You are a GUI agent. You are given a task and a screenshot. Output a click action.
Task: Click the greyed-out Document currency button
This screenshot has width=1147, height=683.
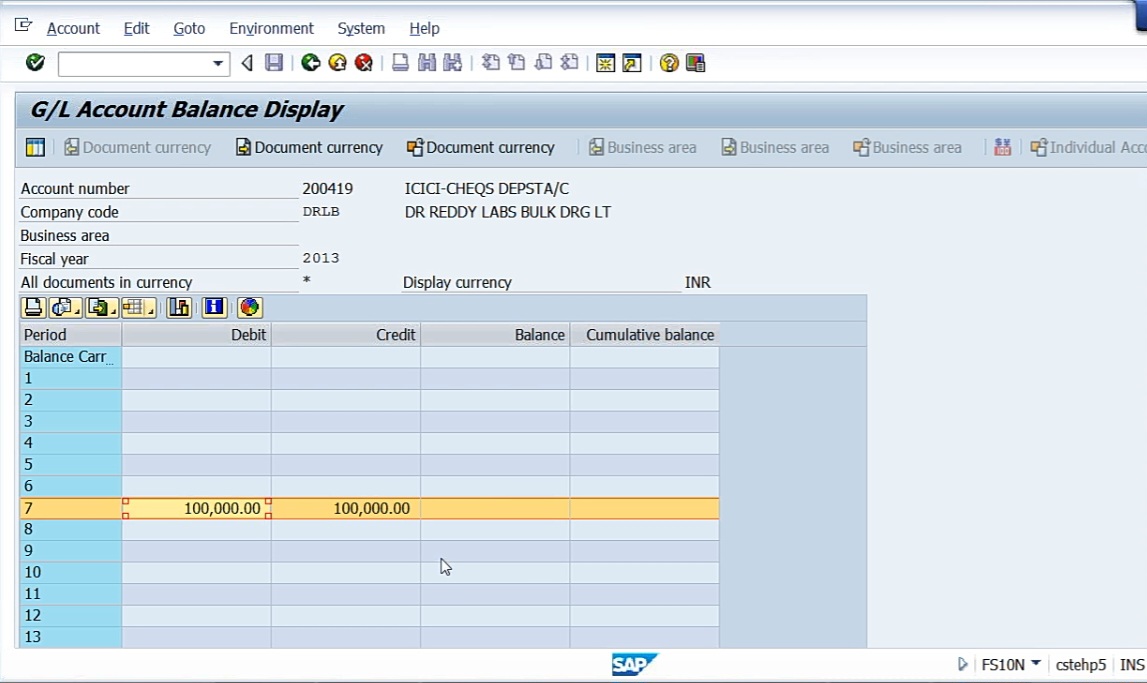click(138, 147)
